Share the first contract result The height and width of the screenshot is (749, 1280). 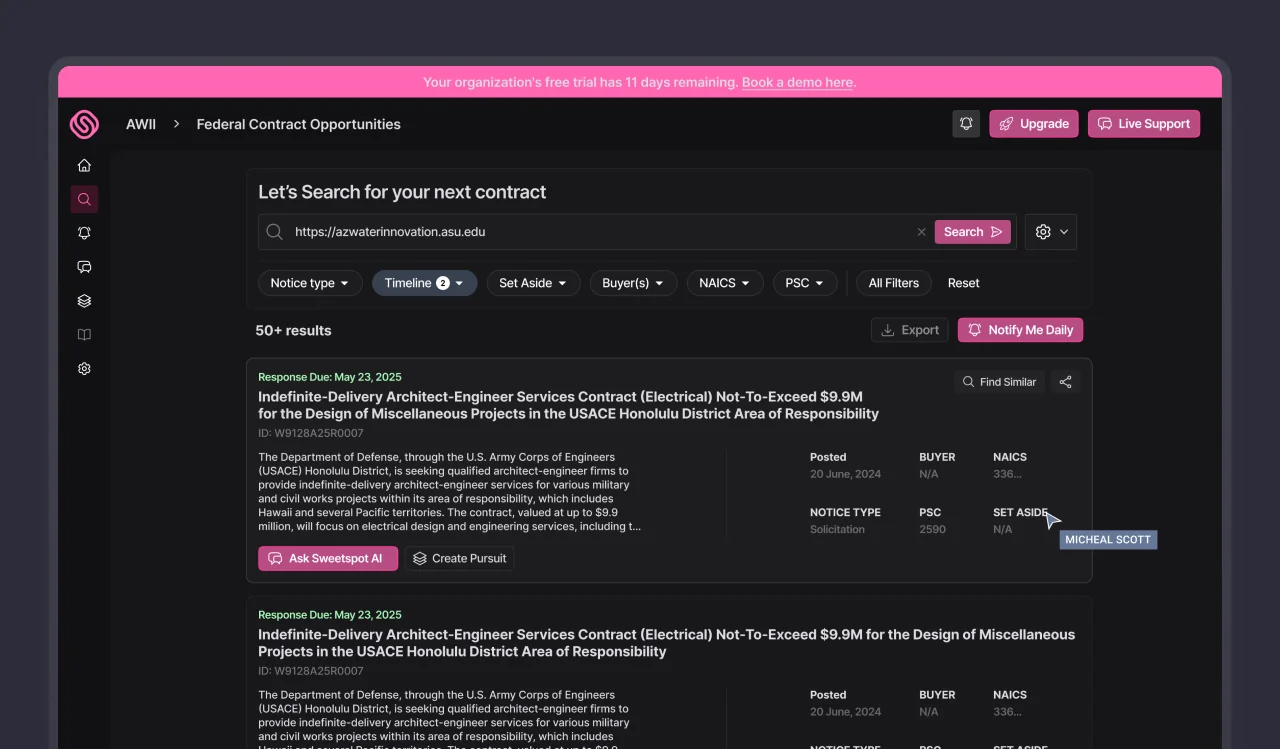(x=1065, y=382)
